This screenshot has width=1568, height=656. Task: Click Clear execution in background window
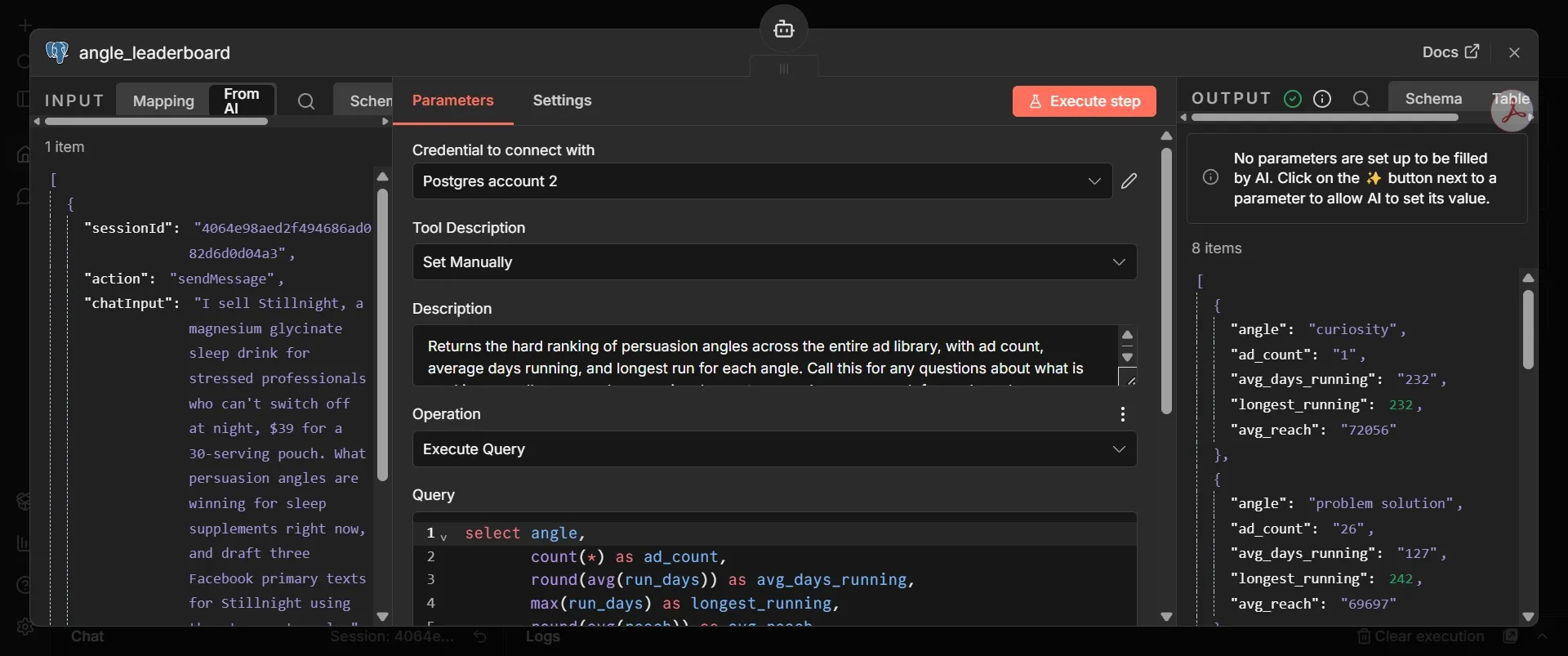(x=1421, y=636)
